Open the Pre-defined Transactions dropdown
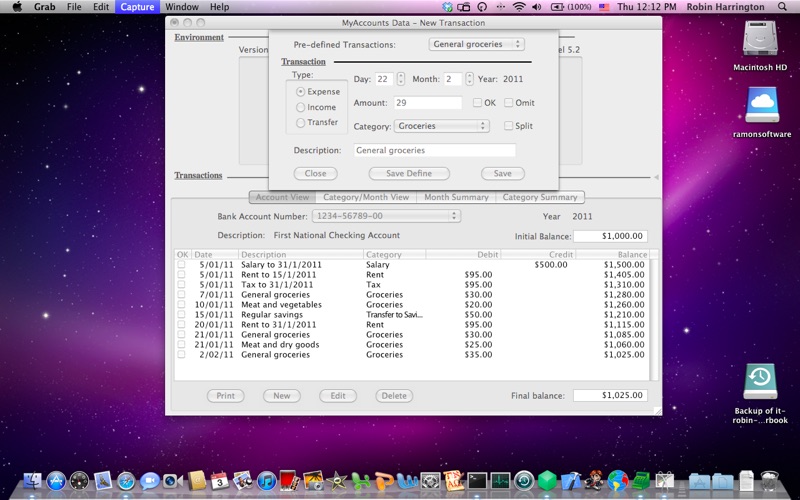800x500 pixels. 476,44
